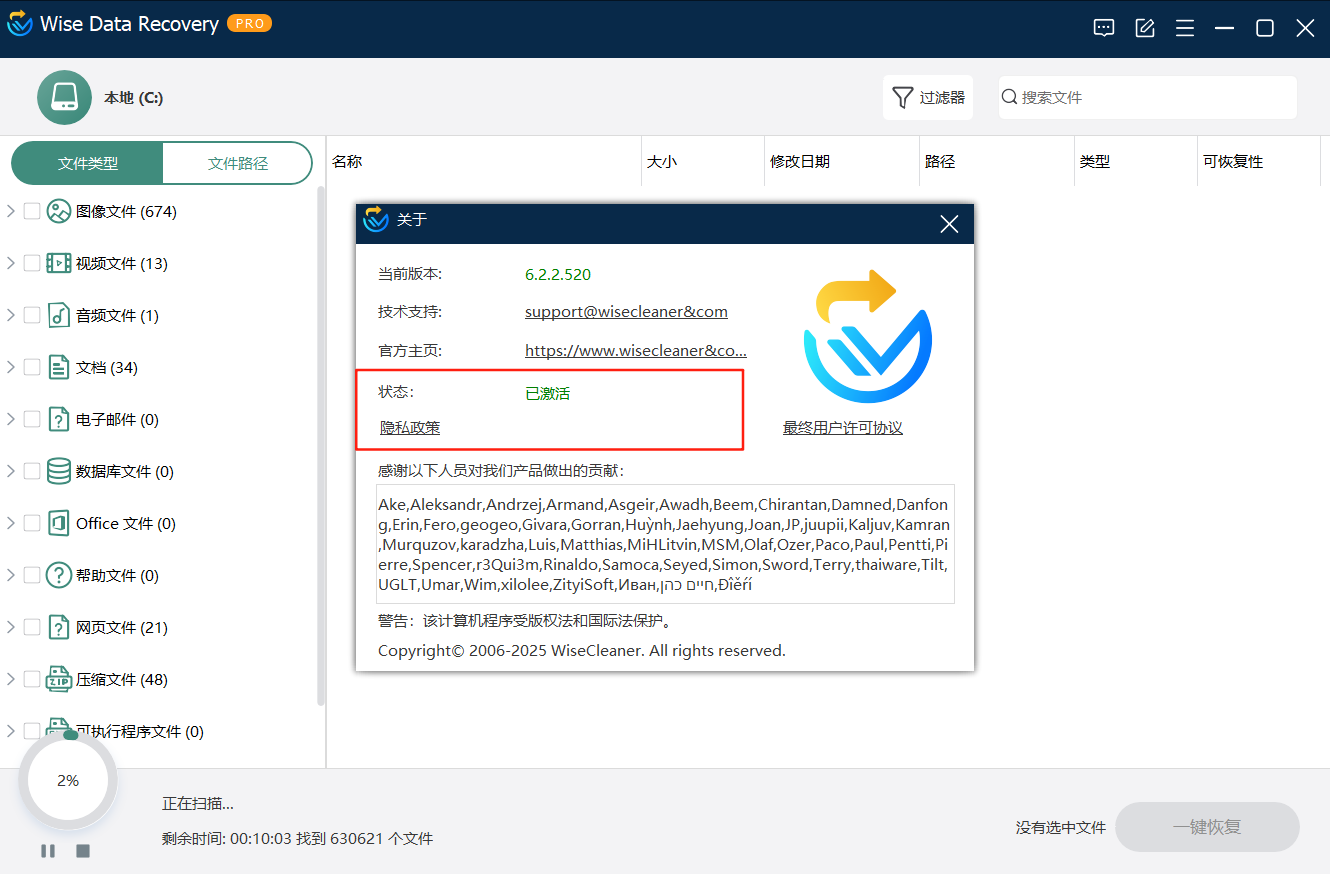Click the email files question-mark icon
The image size is (1330, 874).
click(59, 419)
